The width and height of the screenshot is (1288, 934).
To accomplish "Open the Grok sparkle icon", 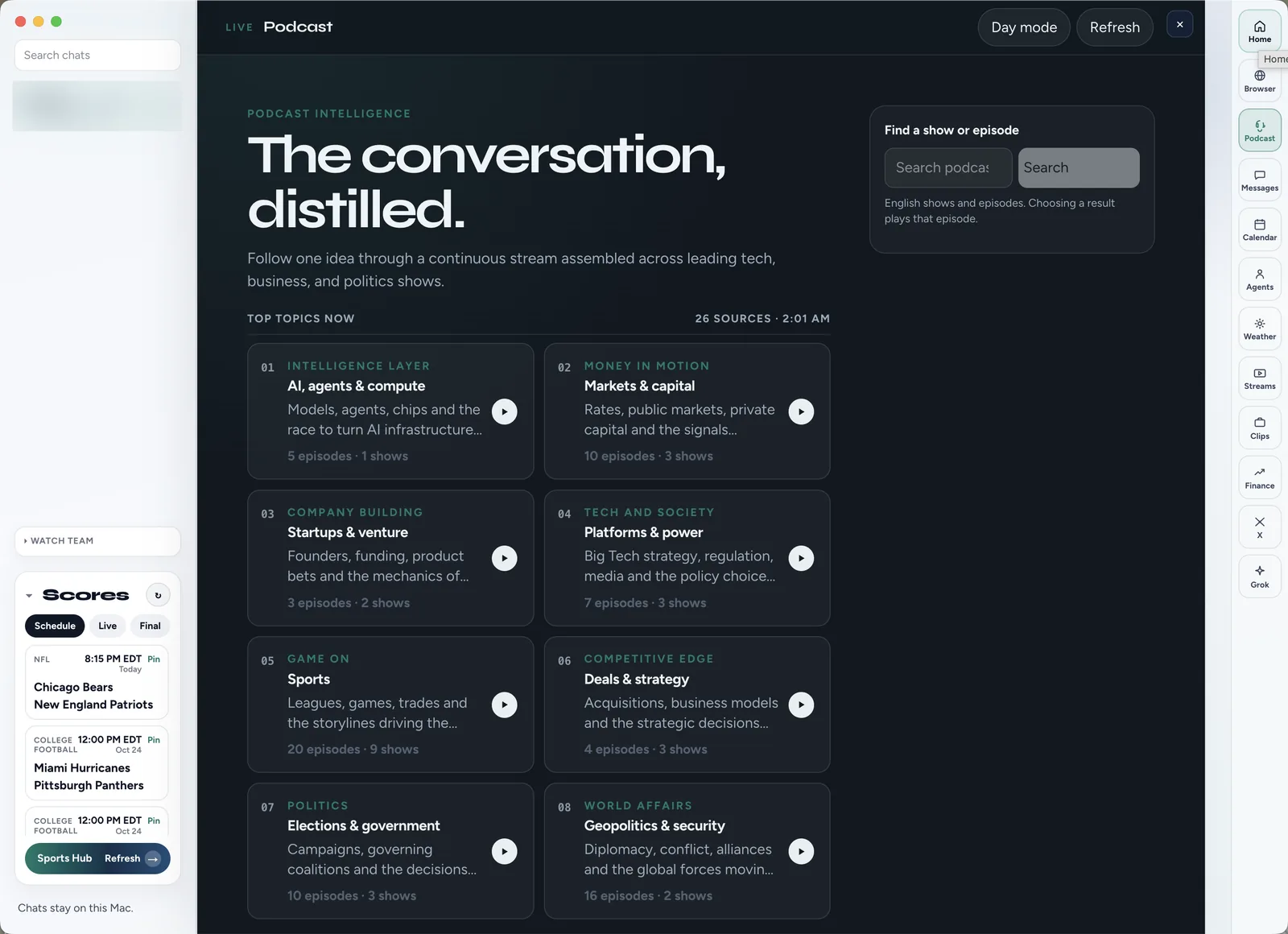I will [x=1260, y=577].
